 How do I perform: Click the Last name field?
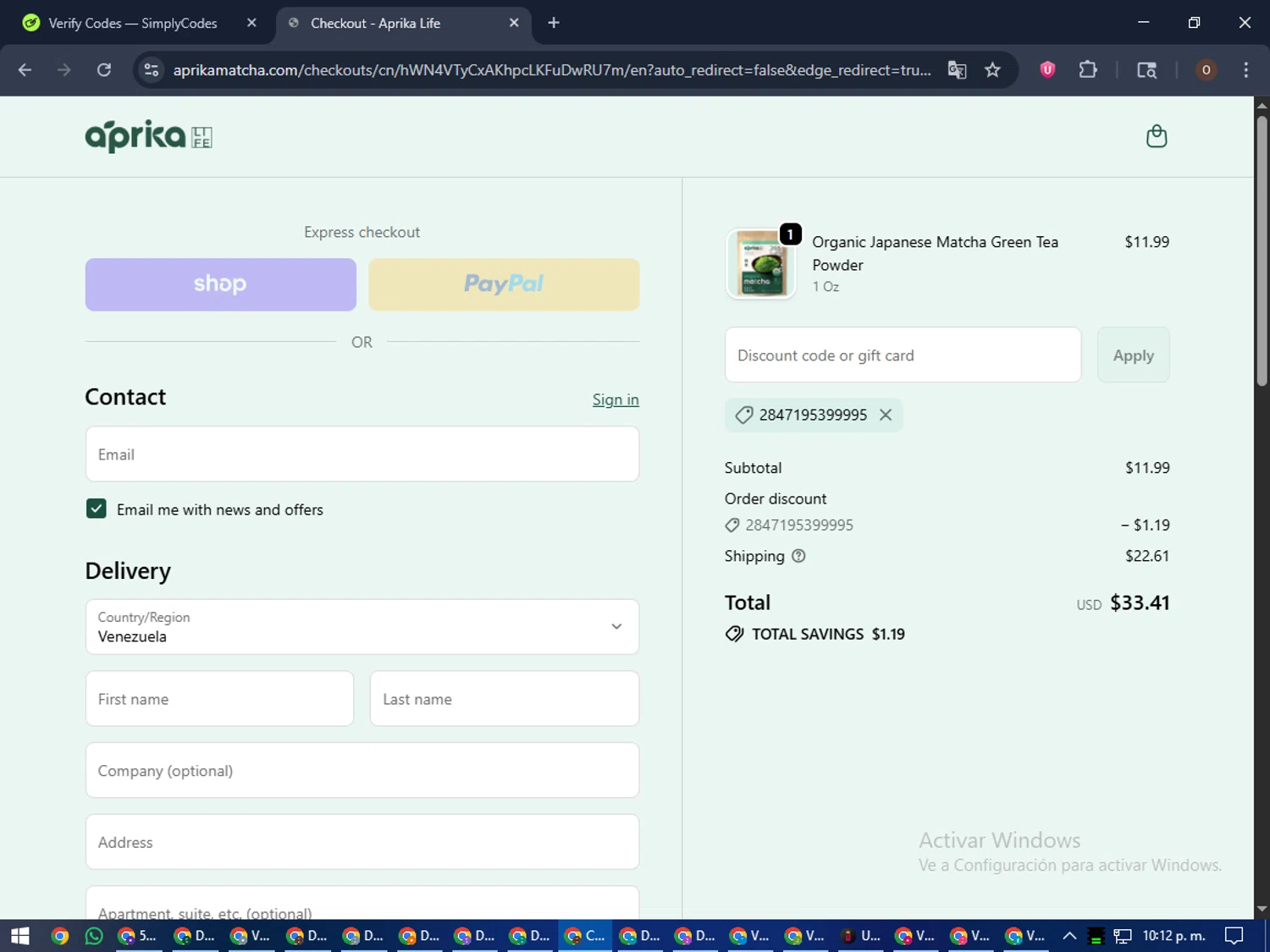(x=505, y=699)
